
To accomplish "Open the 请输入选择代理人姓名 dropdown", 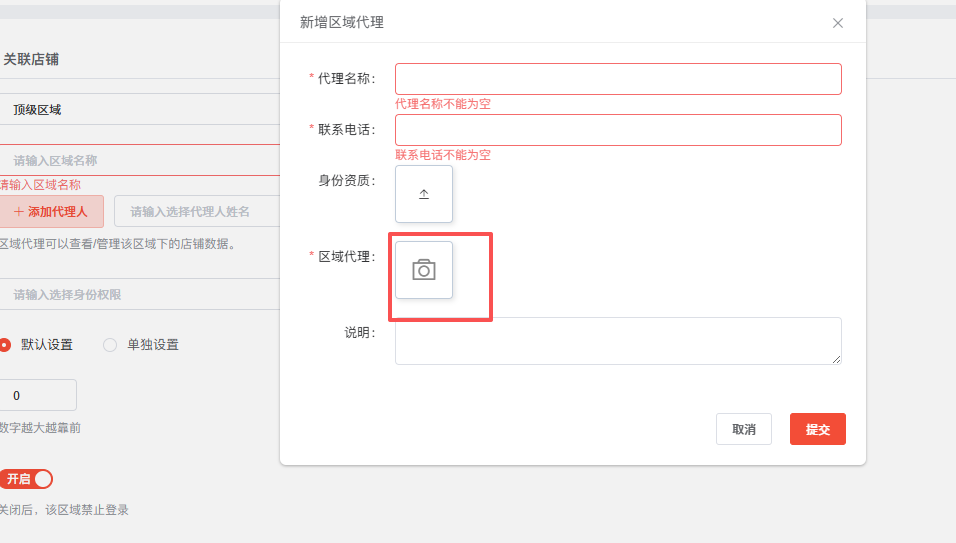I will (x=195, y=212).
